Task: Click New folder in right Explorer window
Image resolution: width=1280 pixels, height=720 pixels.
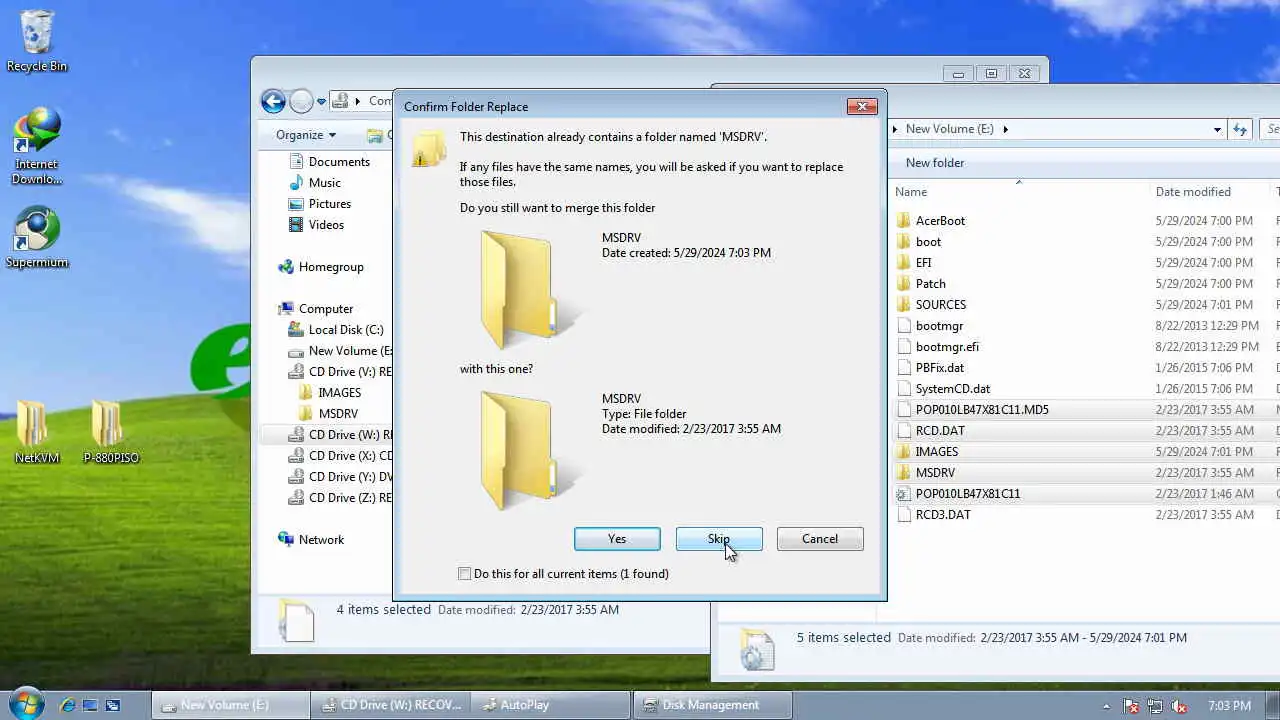Action: (x=935, y=163)
